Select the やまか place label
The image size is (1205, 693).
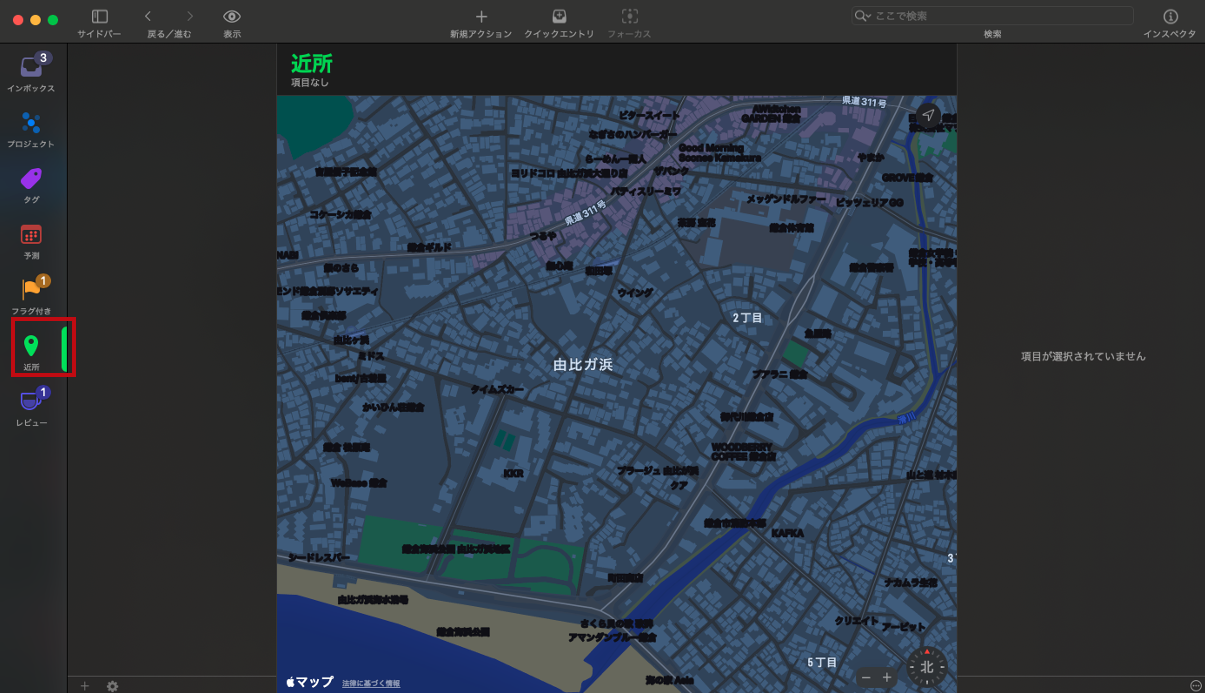pos(870,157)
